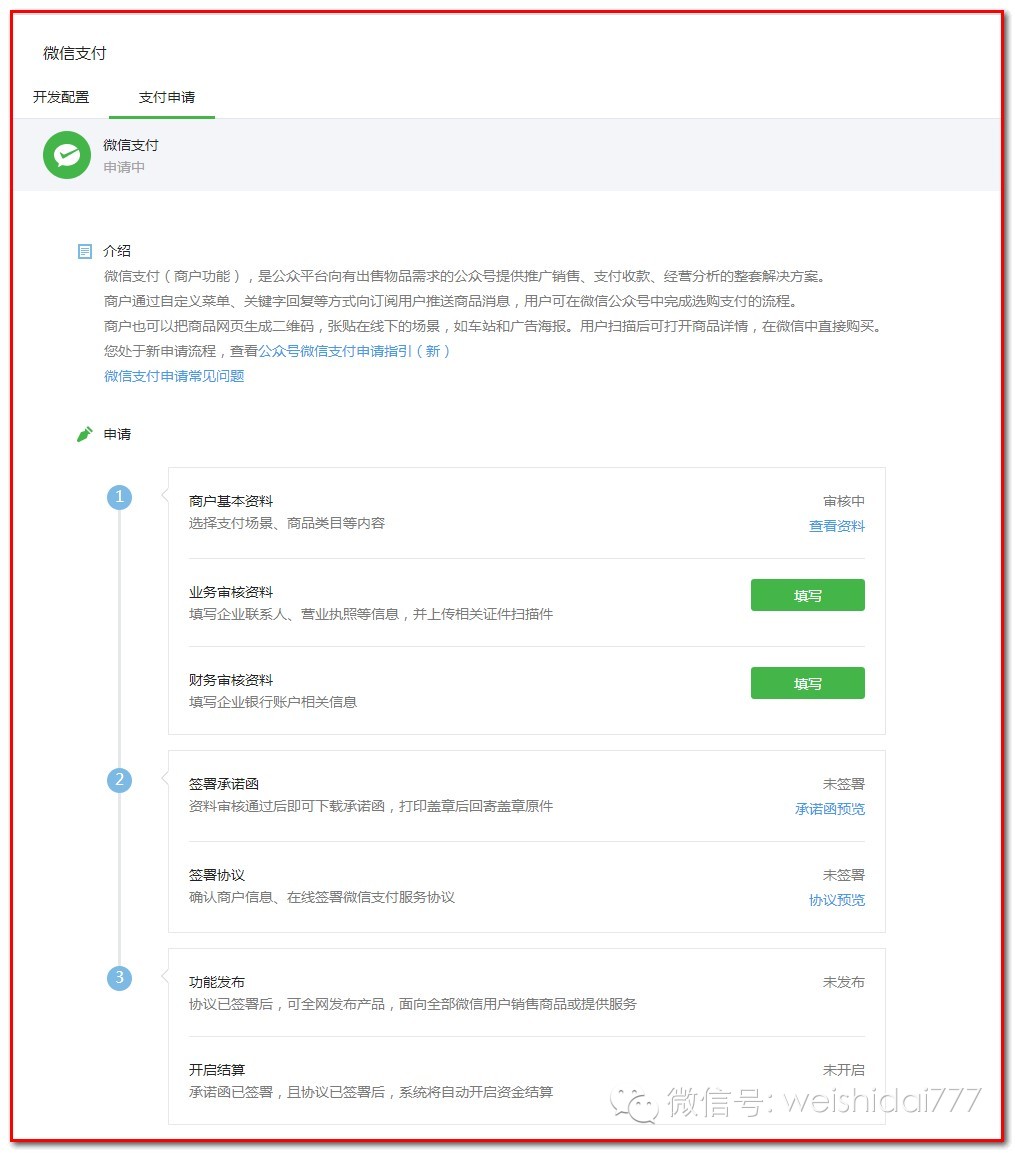Click the 商户基本资料 heading
The height and width of the screenshot is (1153, 1015).
click(x=231, y=501)
